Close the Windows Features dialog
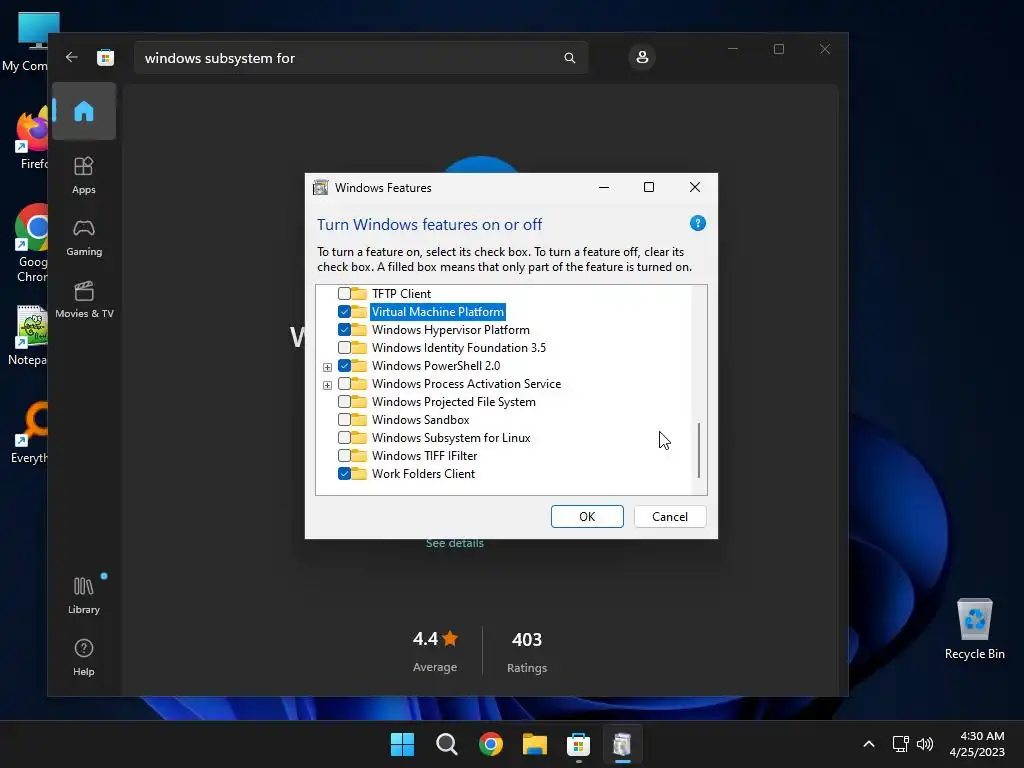The width and height of the screenshot is (1024, 768). point(695,187)
